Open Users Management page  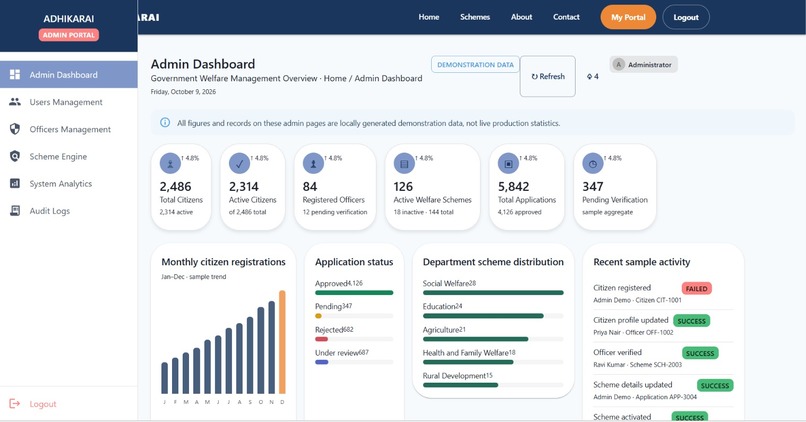[69, 102]
